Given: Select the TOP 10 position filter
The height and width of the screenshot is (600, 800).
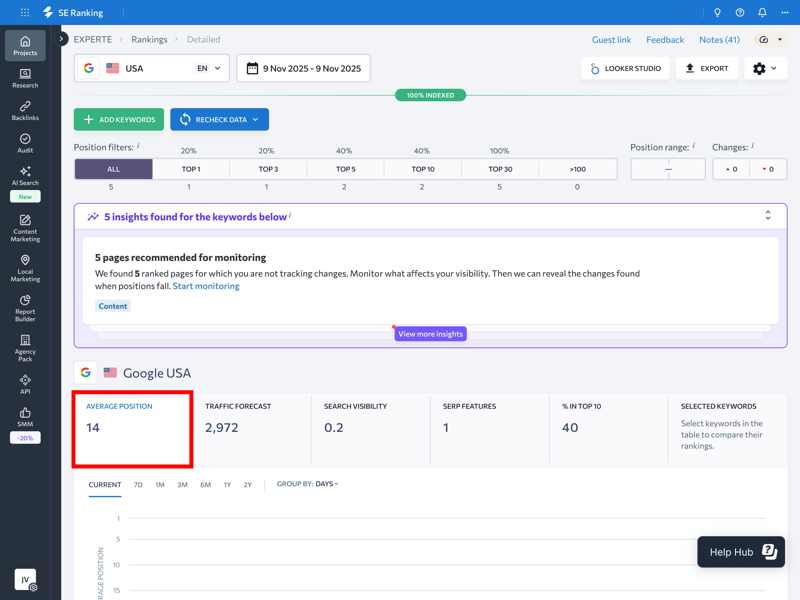Looking at the screenshot, I should click(423, 169).
